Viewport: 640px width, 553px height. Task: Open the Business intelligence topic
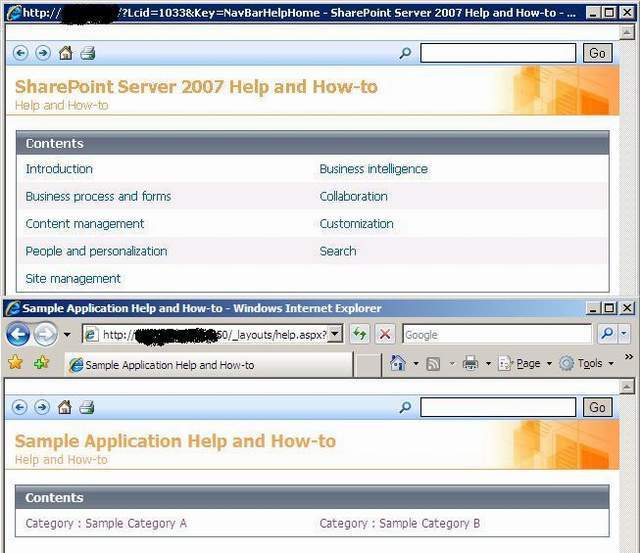[x=373, y=169]
